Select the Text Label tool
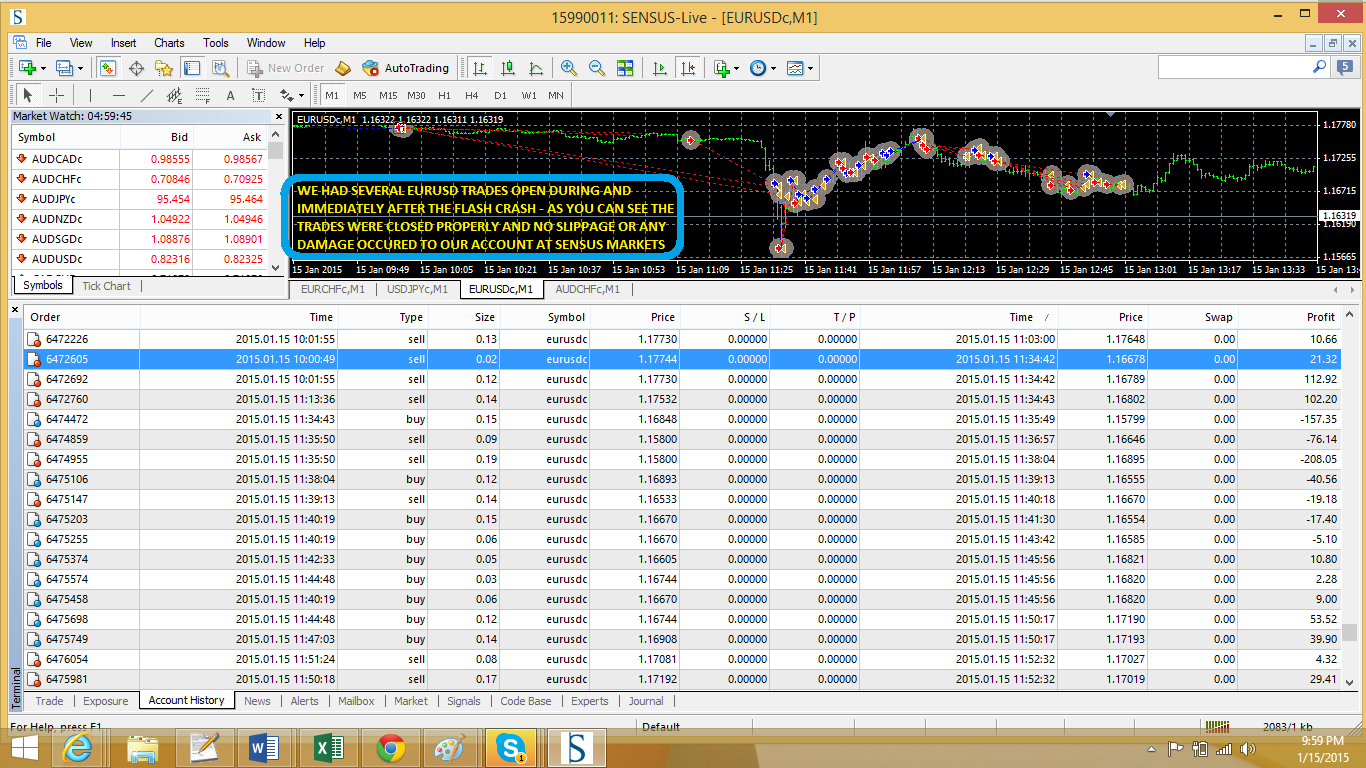The width and height of the screenshot is (1366, 768). pos(258,95)
